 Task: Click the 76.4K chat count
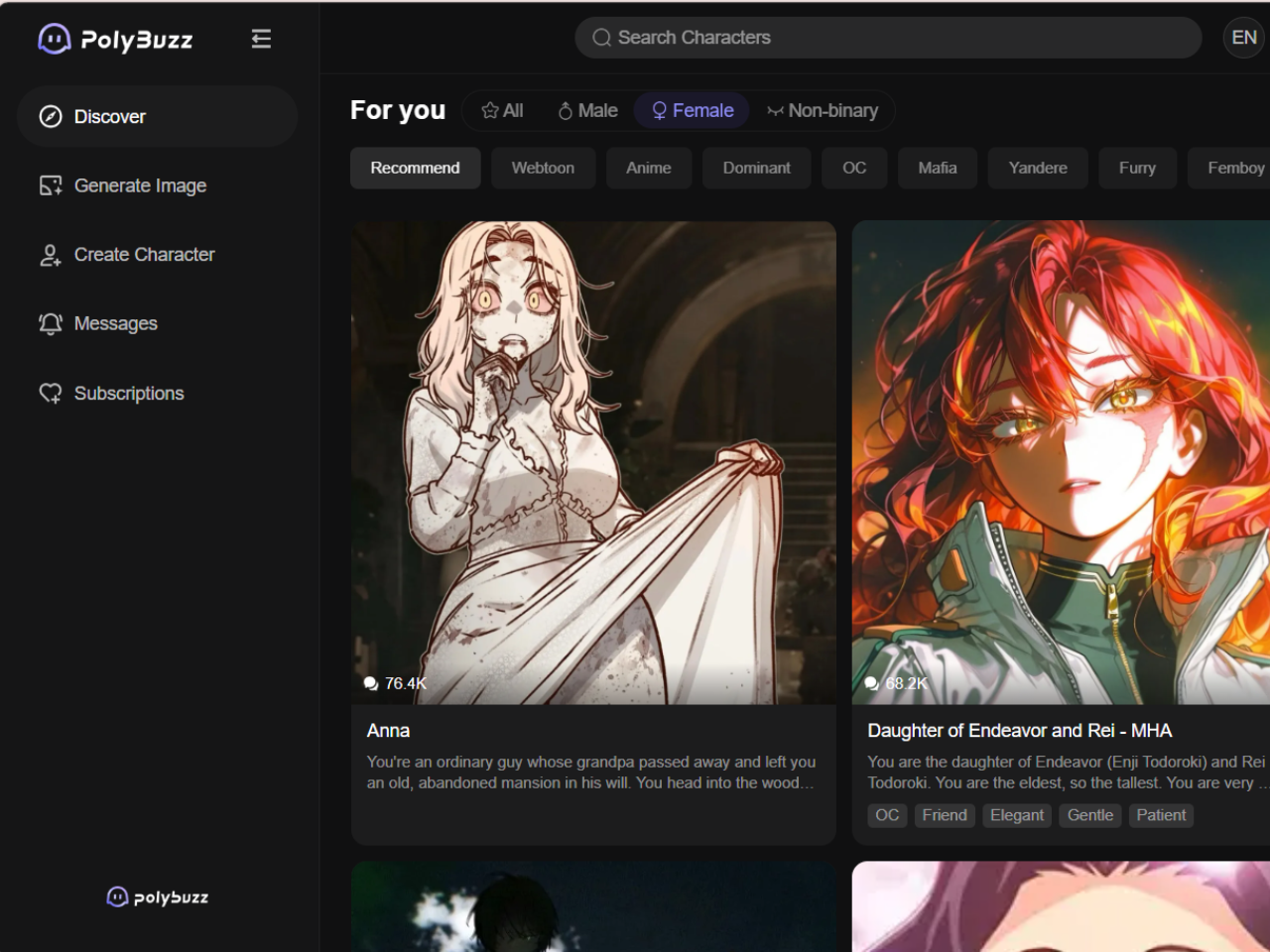pos(406,683)
